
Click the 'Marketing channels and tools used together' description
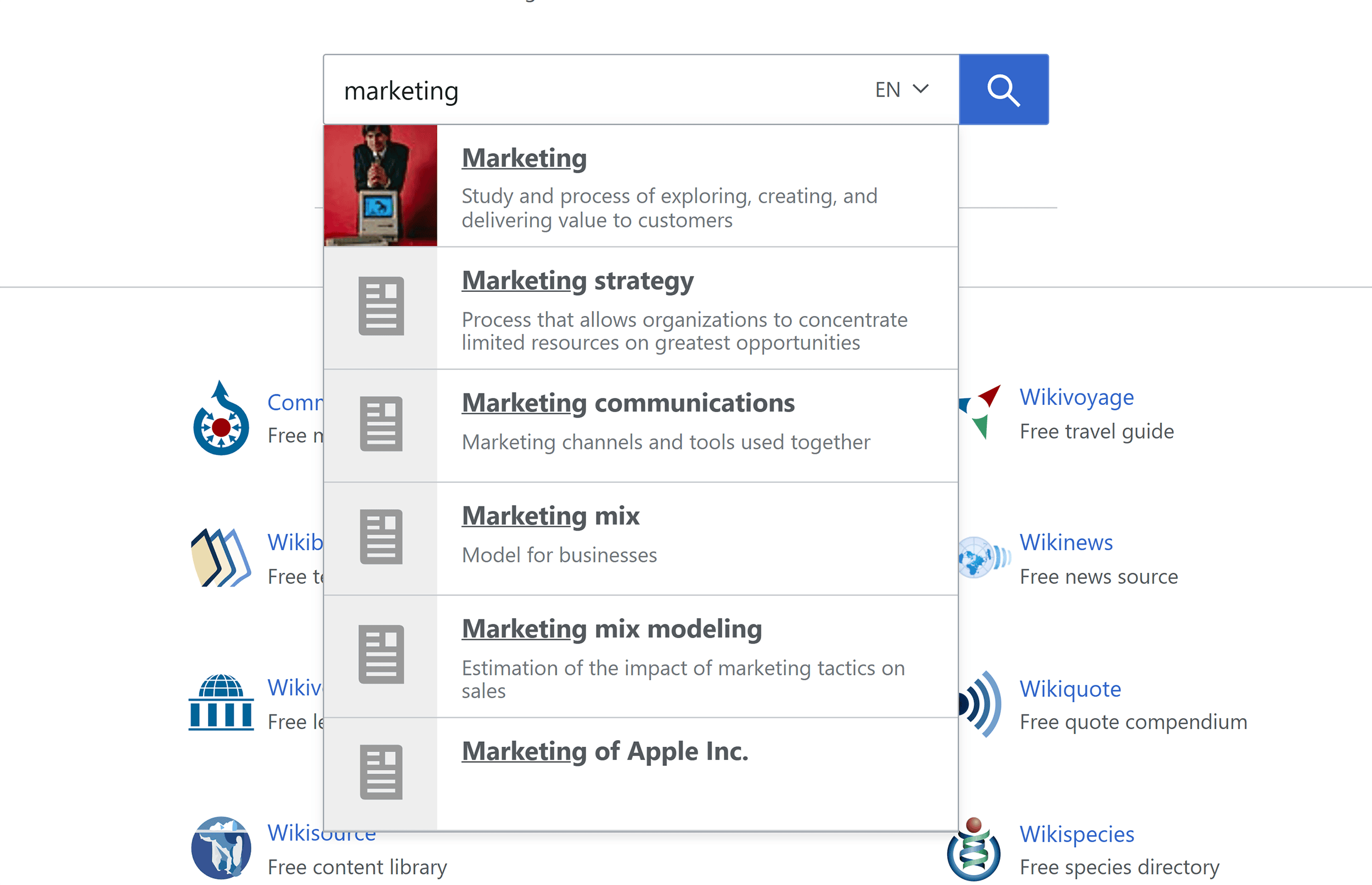(666, 442)
